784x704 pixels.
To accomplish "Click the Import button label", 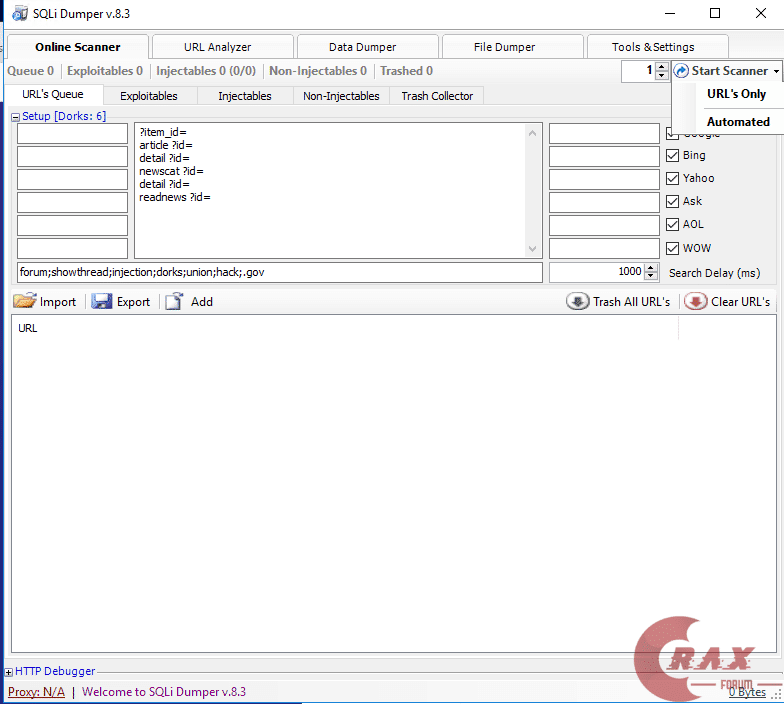I will point(58,302).
